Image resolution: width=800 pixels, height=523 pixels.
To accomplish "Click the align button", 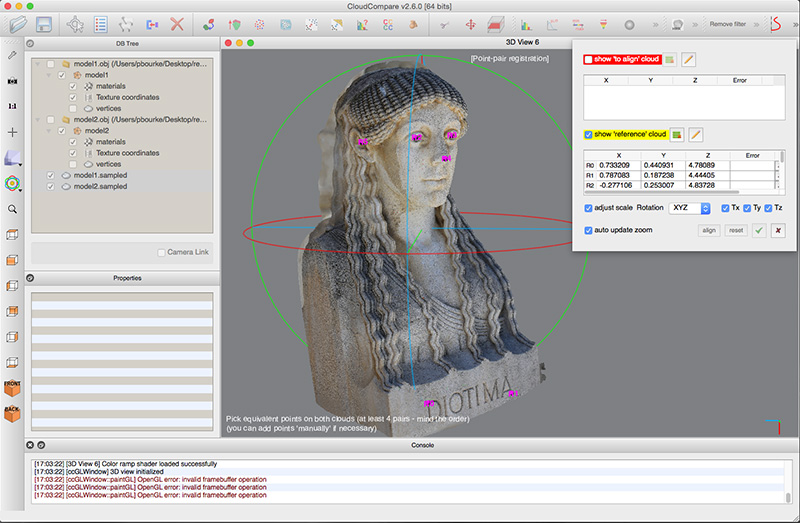I will [709, 231].
